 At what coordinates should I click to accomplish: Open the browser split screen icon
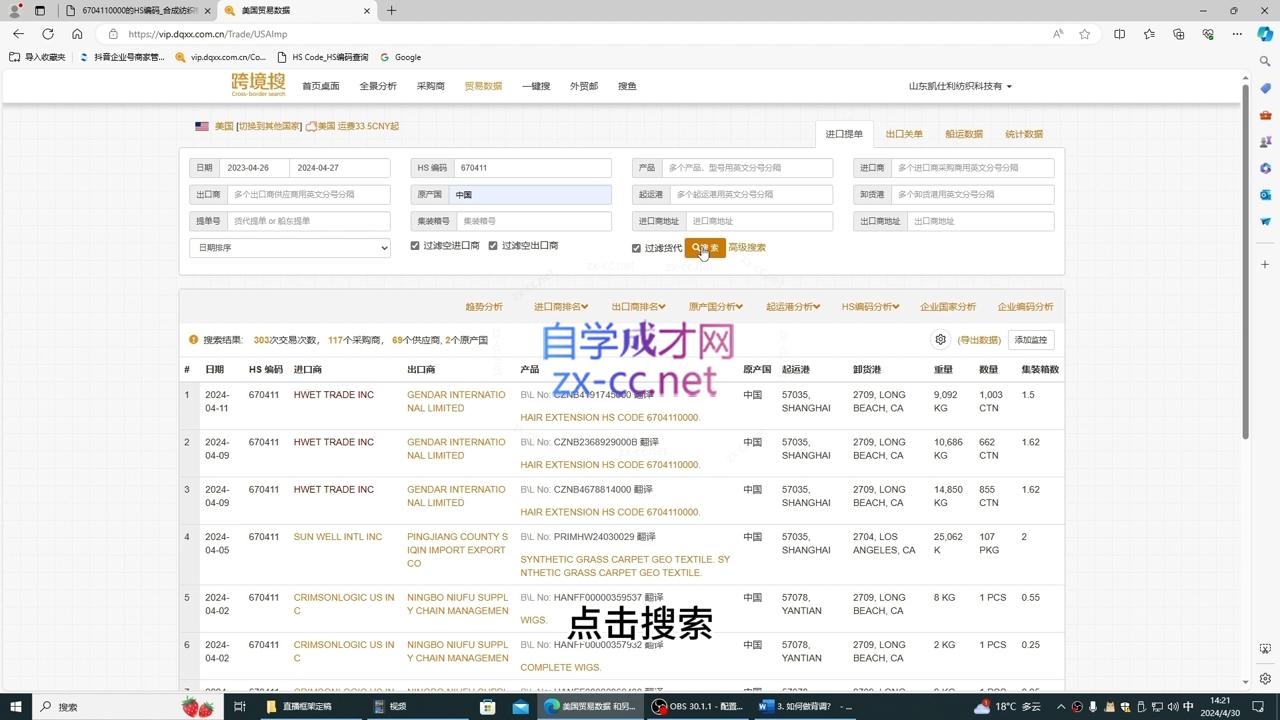click(1119, 34)
